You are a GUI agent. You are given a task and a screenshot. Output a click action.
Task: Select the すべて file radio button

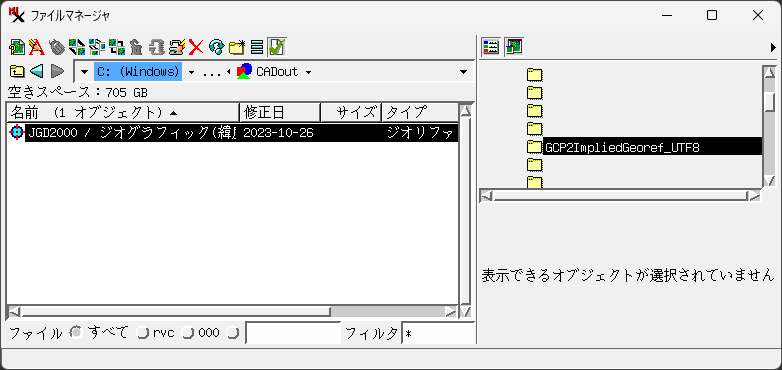point(75,333)
